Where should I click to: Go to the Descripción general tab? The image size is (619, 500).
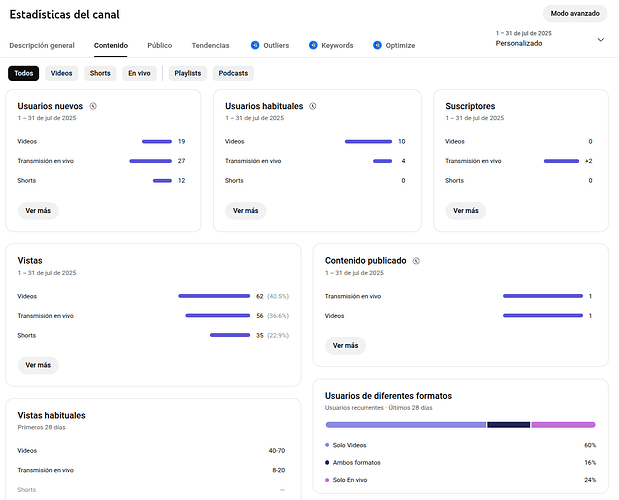pyautogui.click(x=42, y=45)
